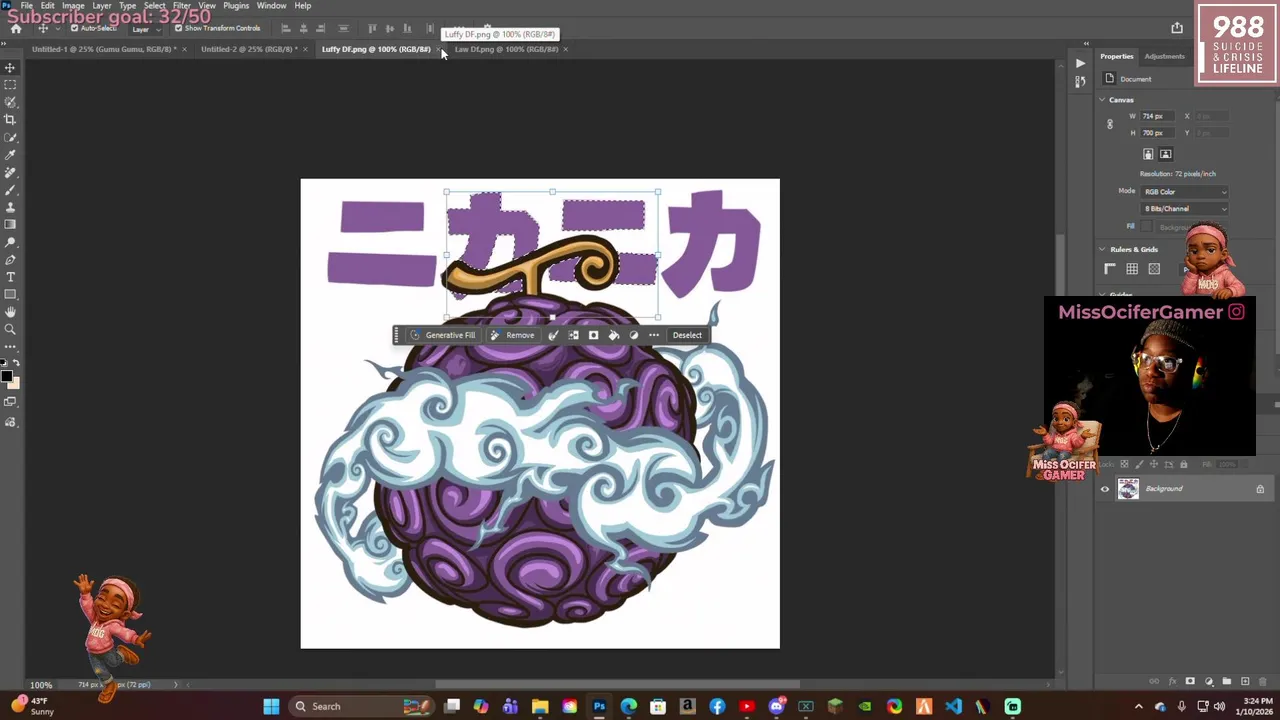
Task: Collapse the Rulers & Grids section
Action: pyautogui.click(x=1102, y=249)
